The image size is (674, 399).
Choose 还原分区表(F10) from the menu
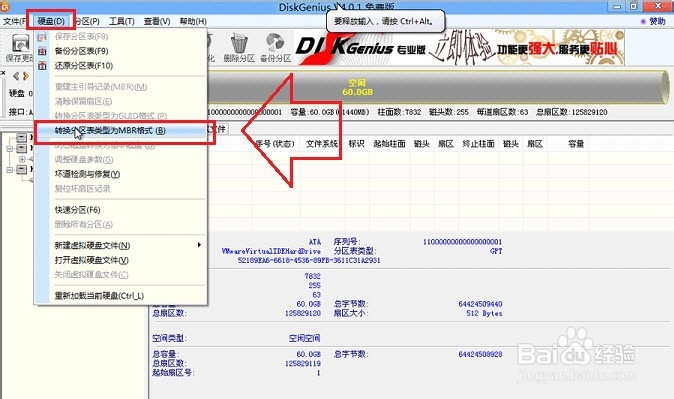(x=84, y=66)
